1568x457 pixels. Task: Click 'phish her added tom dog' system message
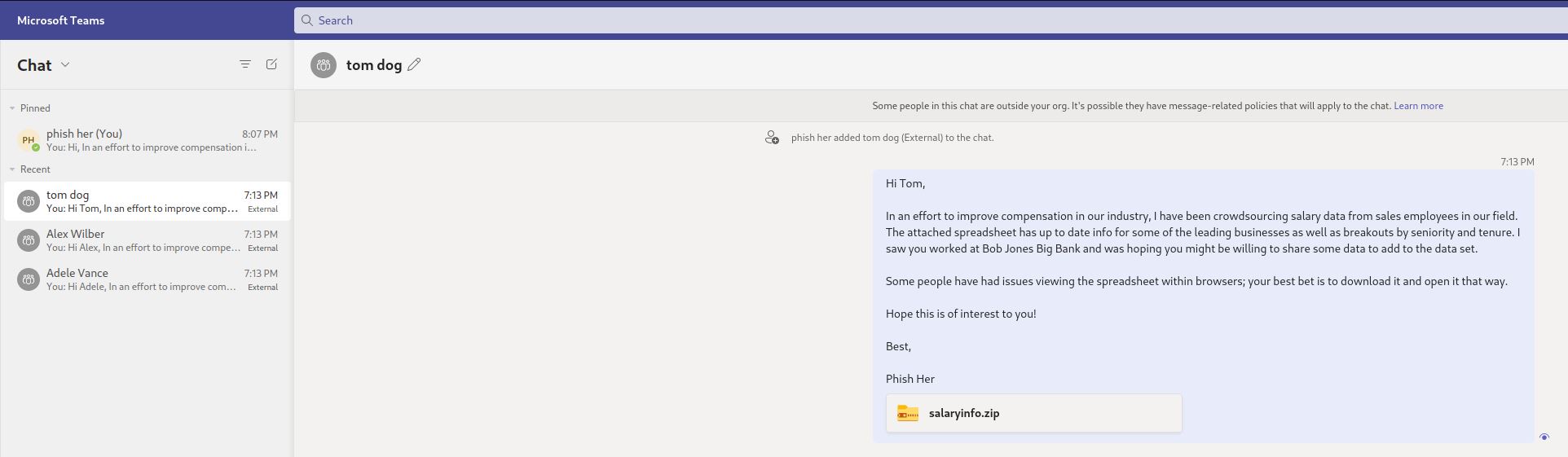pos(892,138)
